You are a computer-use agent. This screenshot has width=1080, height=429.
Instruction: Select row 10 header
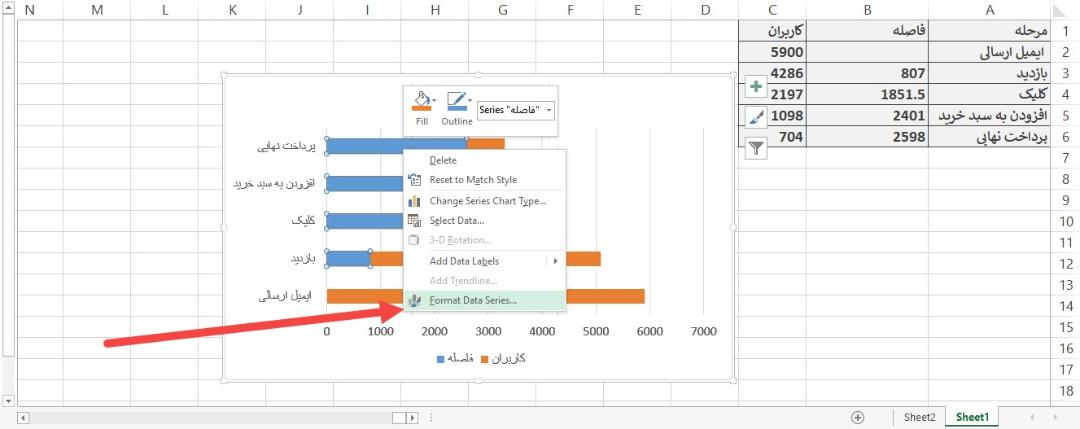tap(1066, 222)
